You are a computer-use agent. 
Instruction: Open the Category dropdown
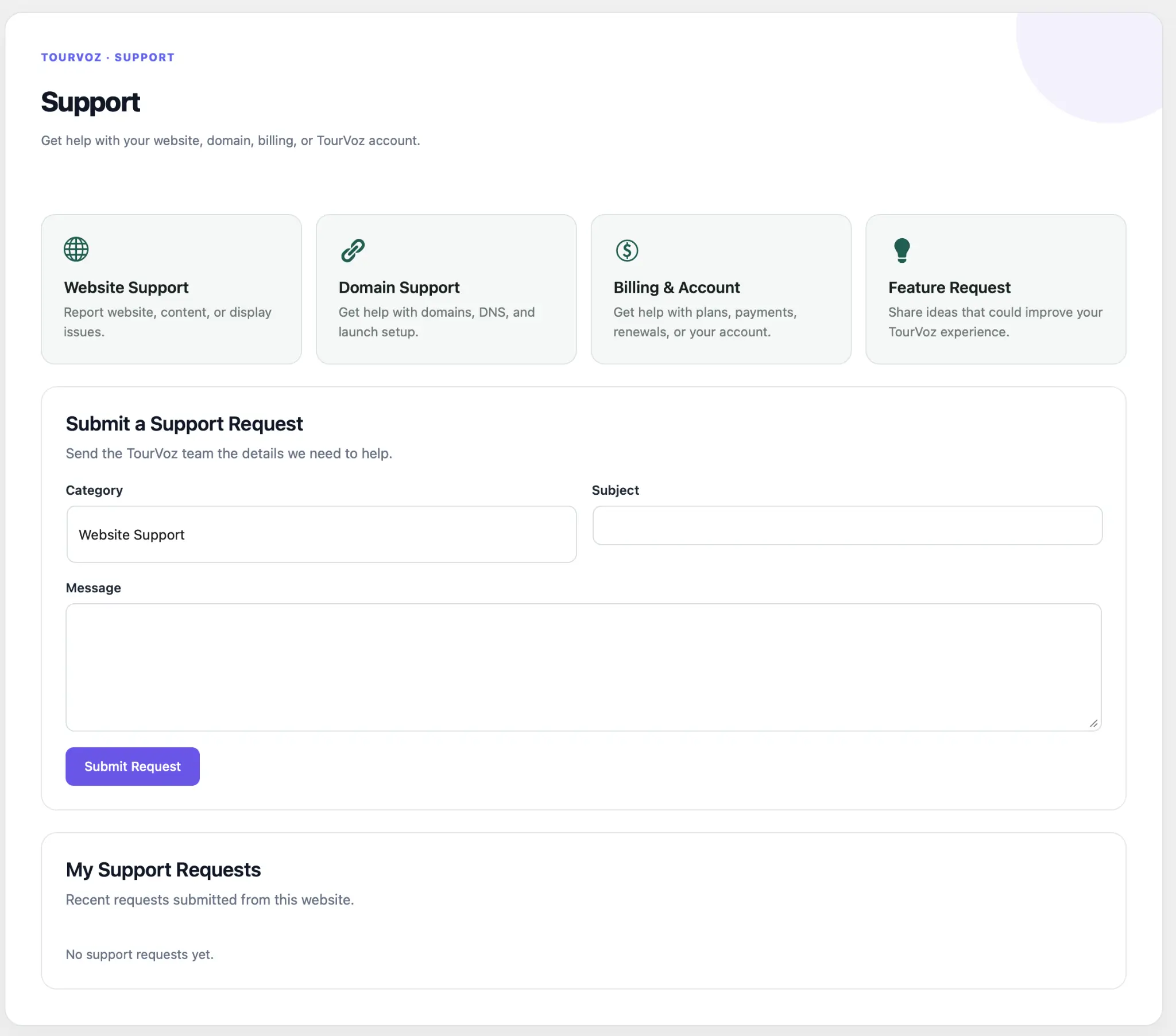(321, 534)
